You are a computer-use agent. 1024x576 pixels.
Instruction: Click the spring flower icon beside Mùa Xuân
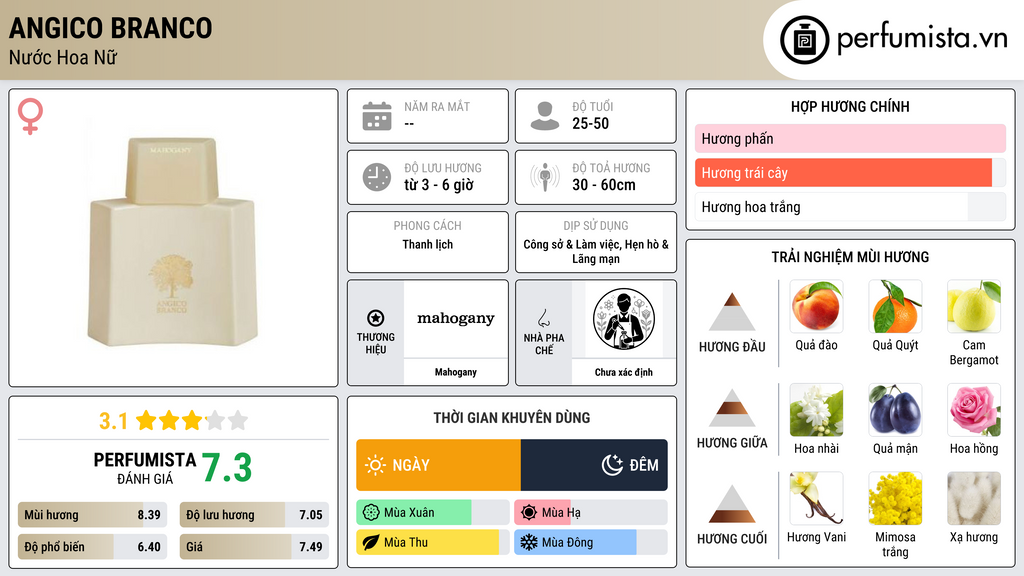[x=371, y=513]
